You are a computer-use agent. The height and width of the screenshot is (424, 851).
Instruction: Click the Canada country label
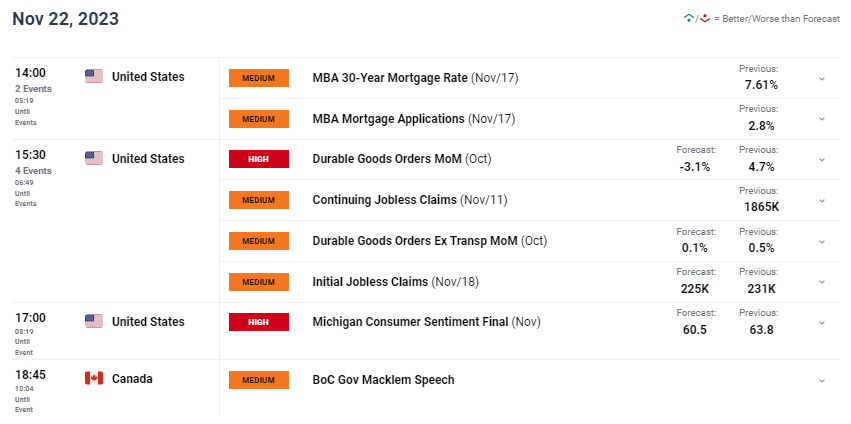132,379
